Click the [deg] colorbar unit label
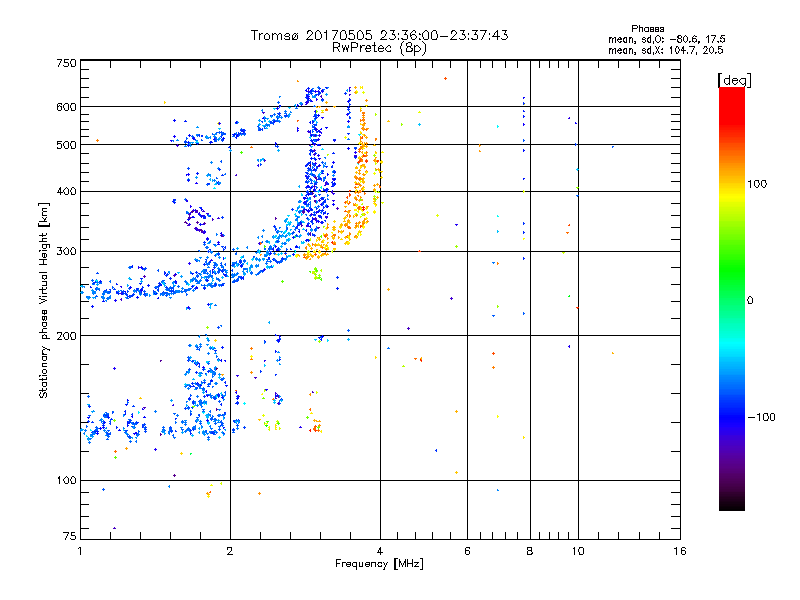The width and height of the screenshot is (800, 600). (x=734, y=80)
